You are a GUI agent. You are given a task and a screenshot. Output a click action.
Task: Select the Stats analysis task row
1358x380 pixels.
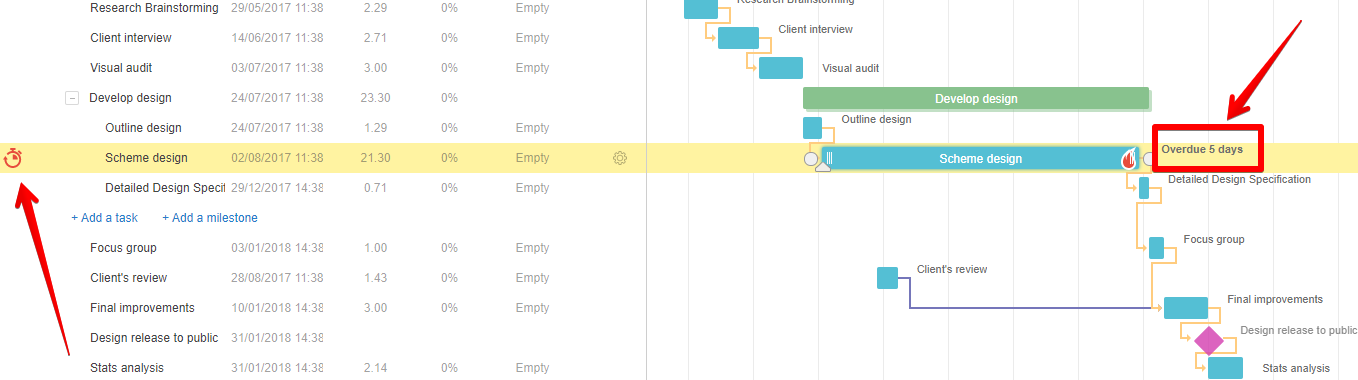pos(323,368)
